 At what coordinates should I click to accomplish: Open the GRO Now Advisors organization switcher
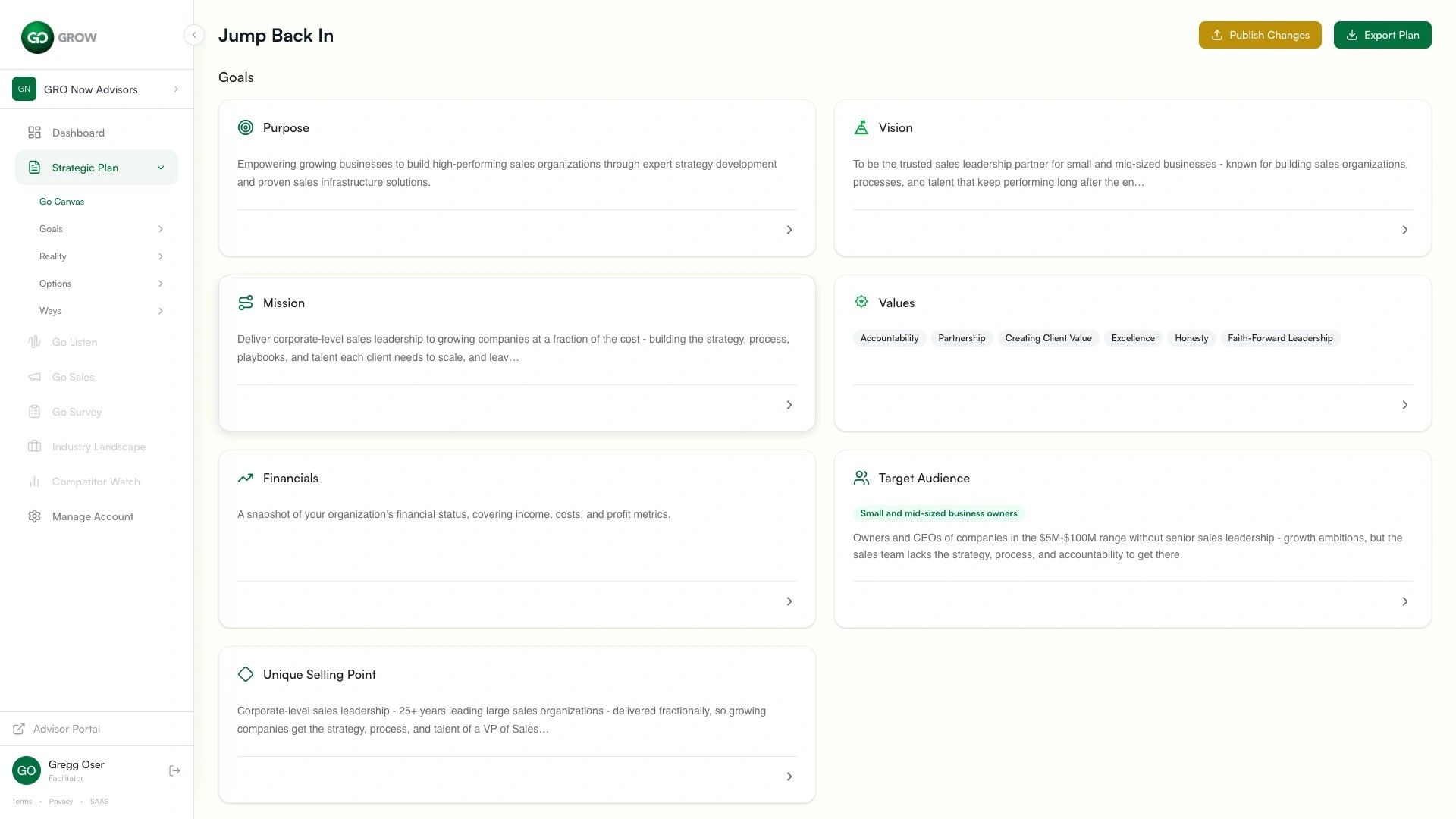tap(96, 89)
